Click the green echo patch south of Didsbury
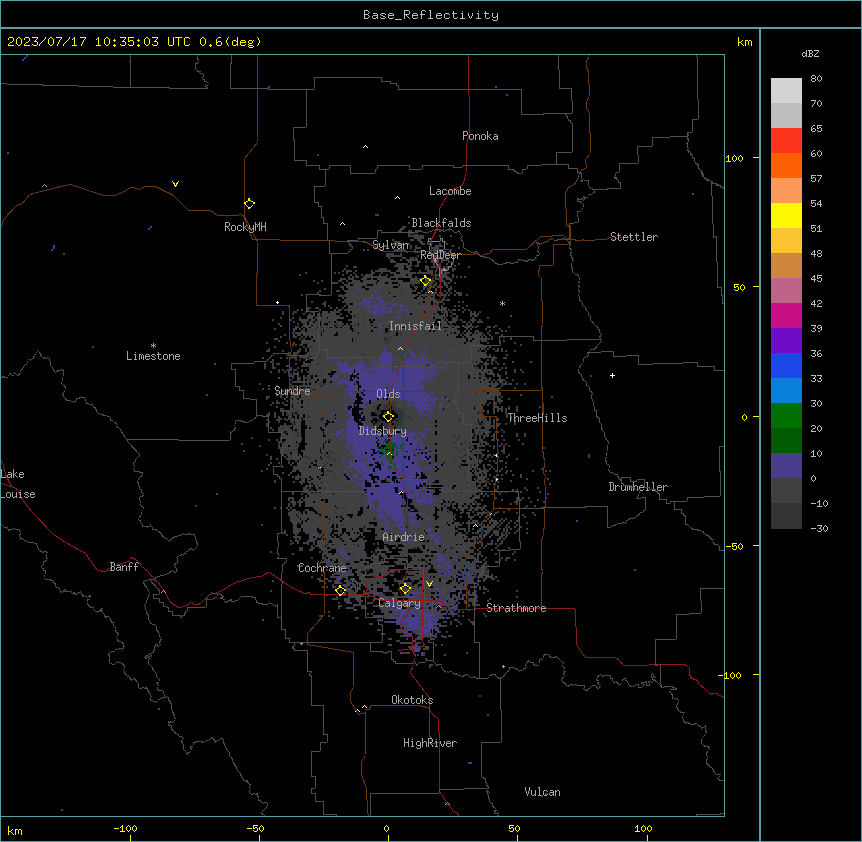The height and width of the screenshot is (842, 862). [x=389, y=450]
